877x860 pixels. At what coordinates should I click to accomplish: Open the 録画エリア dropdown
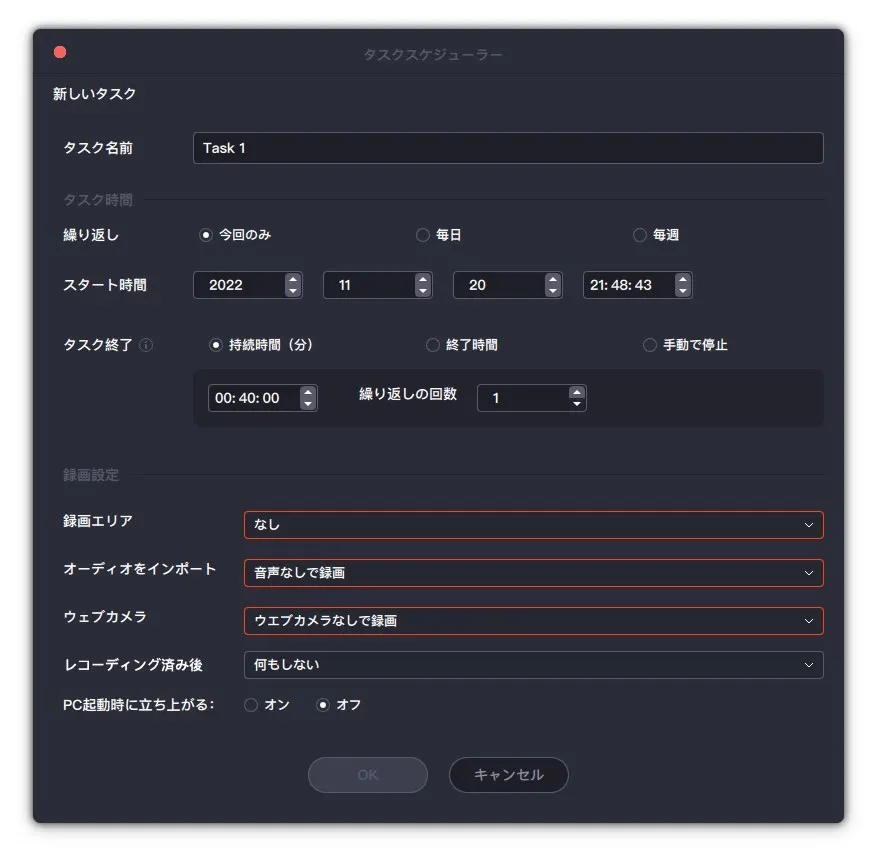(x=533, y=525)
